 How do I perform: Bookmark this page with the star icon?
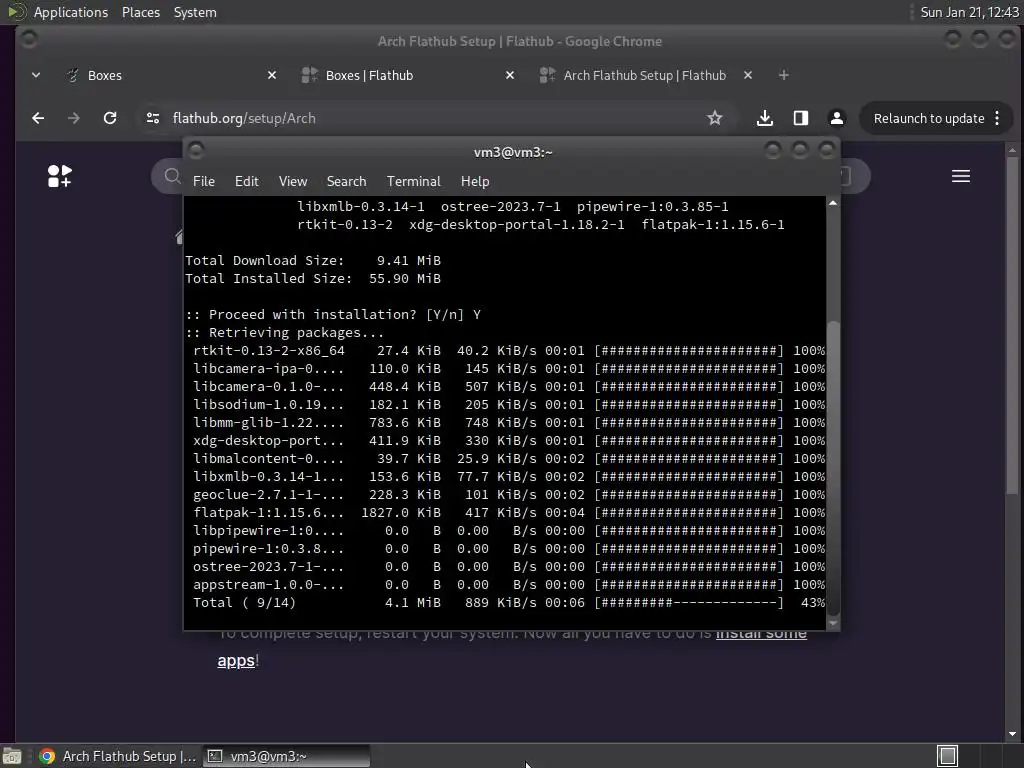[714, 118]
